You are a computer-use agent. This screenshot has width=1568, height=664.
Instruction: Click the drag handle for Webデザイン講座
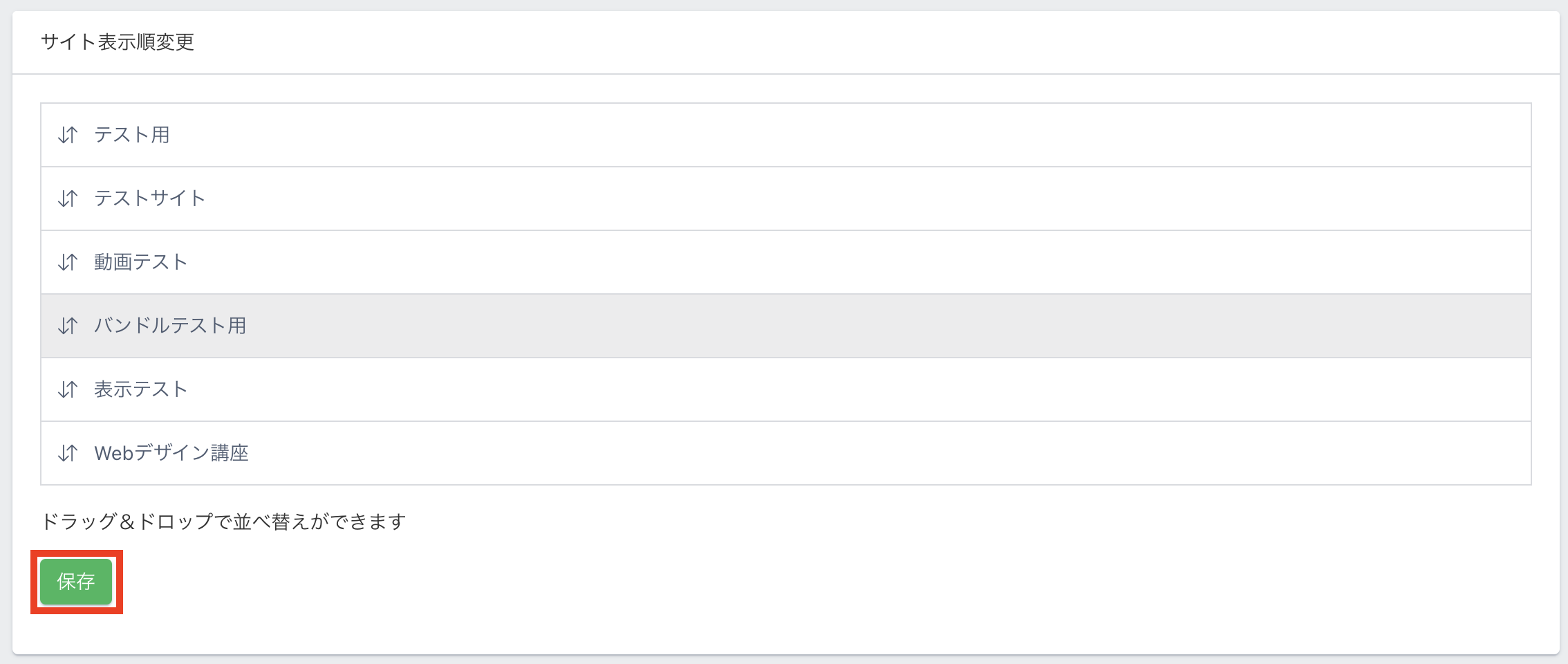pyautogui.click(x=68, y=453)
